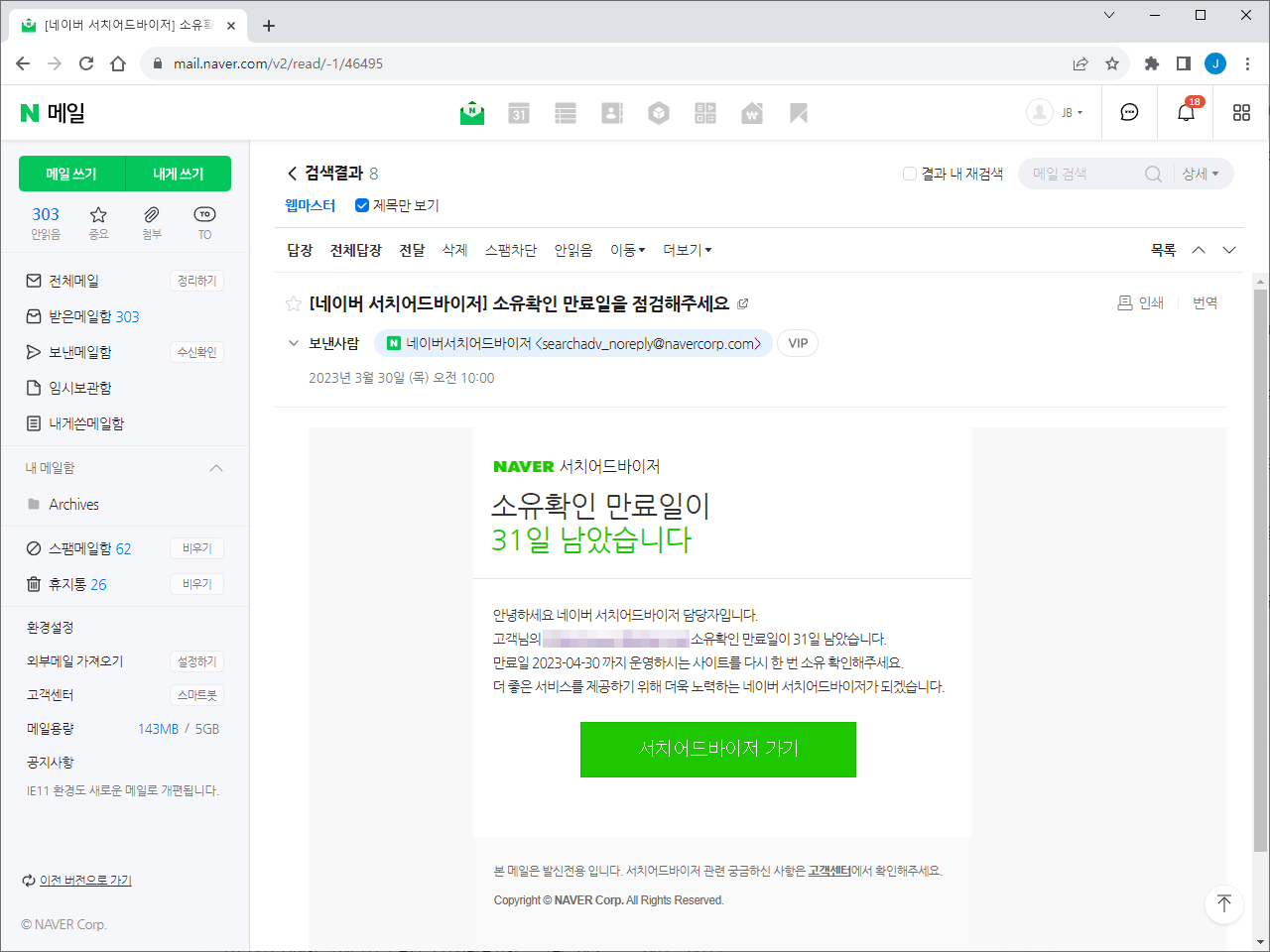This screenshot has width=1270, height=952.
Task: Click the VIP button next to sender
Action: 798,343
